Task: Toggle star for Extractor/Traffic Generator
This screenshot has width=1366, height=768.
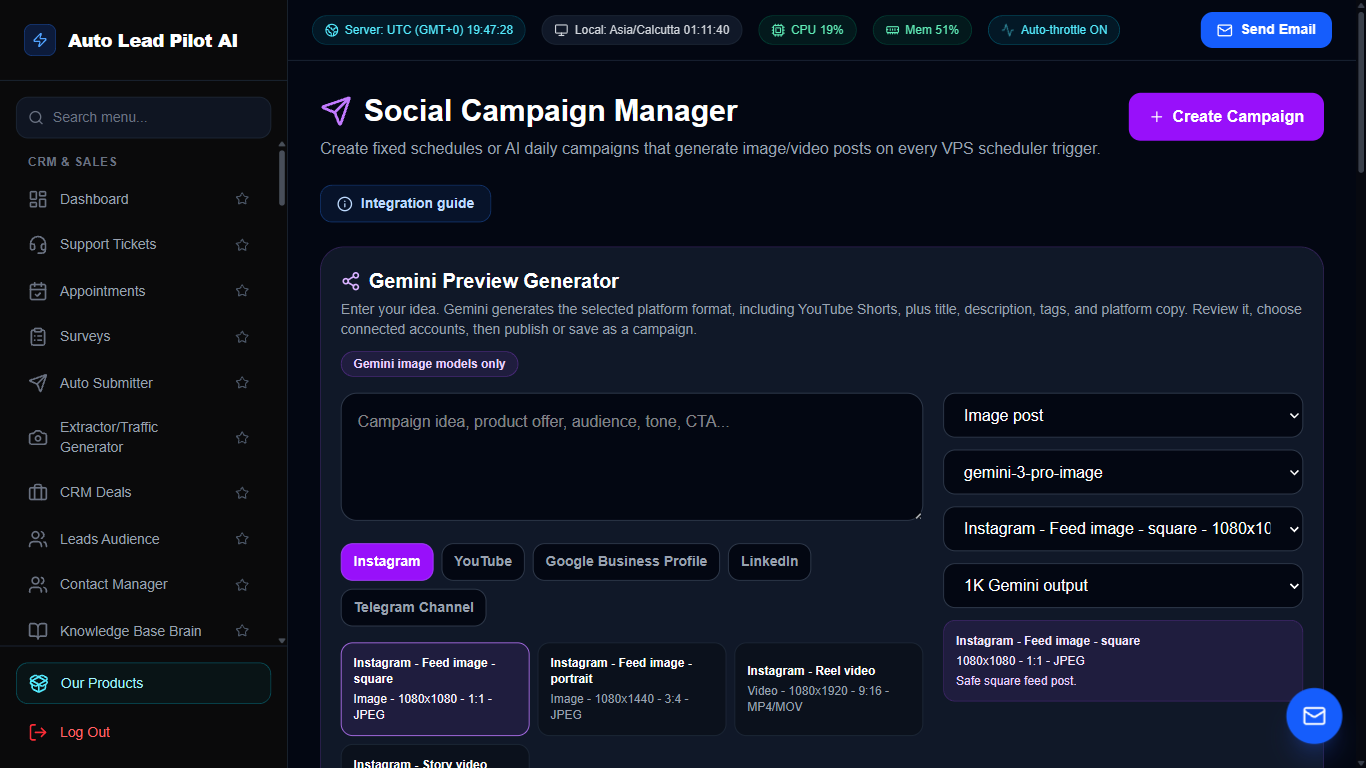Action: click(x=242, y=437)
